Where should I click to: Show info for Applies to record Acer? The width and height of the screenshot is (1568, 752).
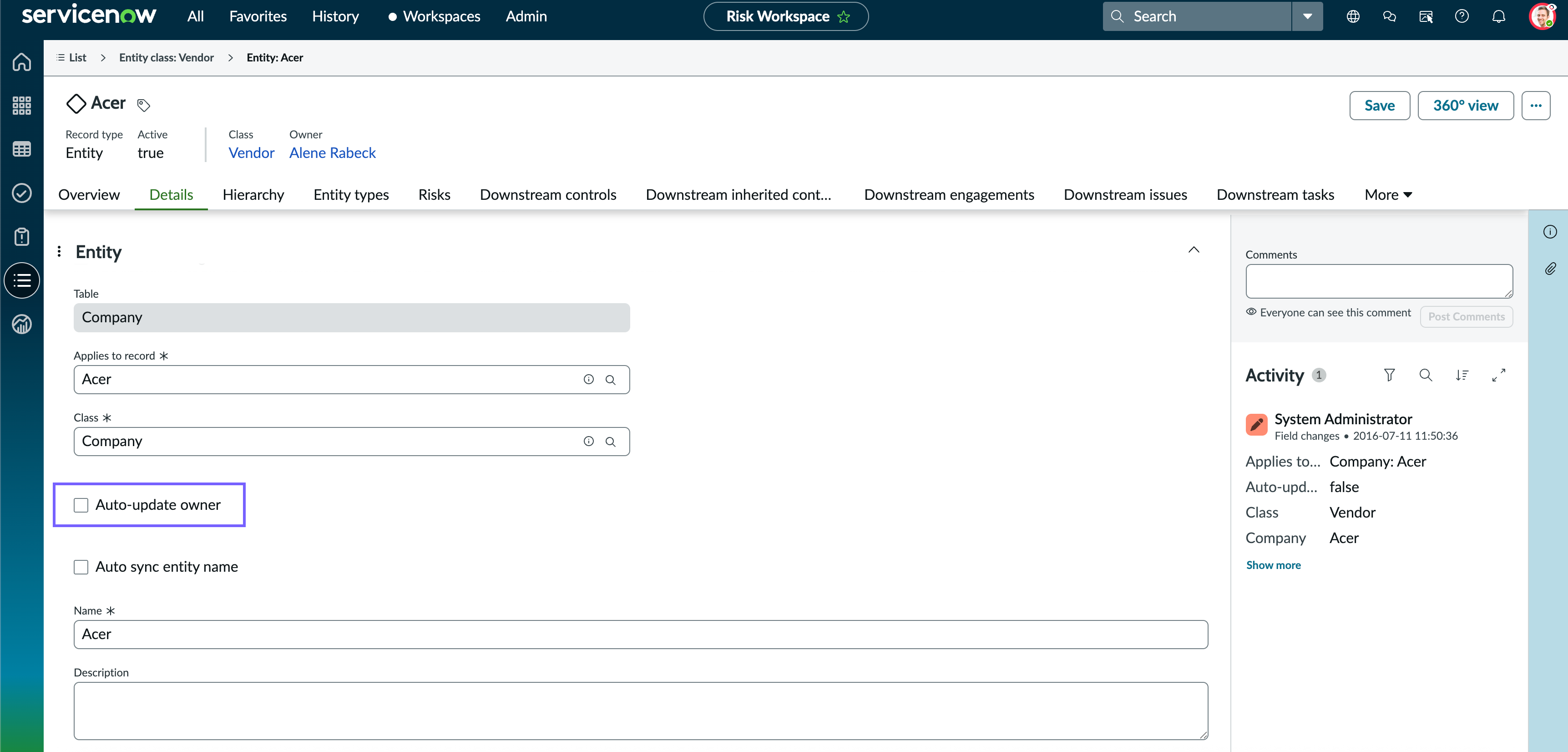tap(589, 379)
